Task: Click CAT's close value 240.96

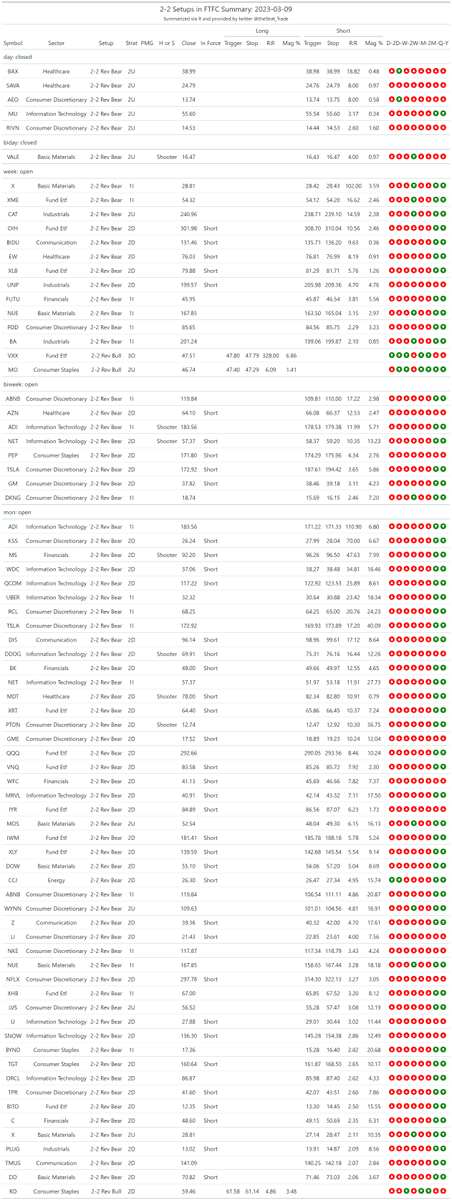Action: [x=188, y=214]
